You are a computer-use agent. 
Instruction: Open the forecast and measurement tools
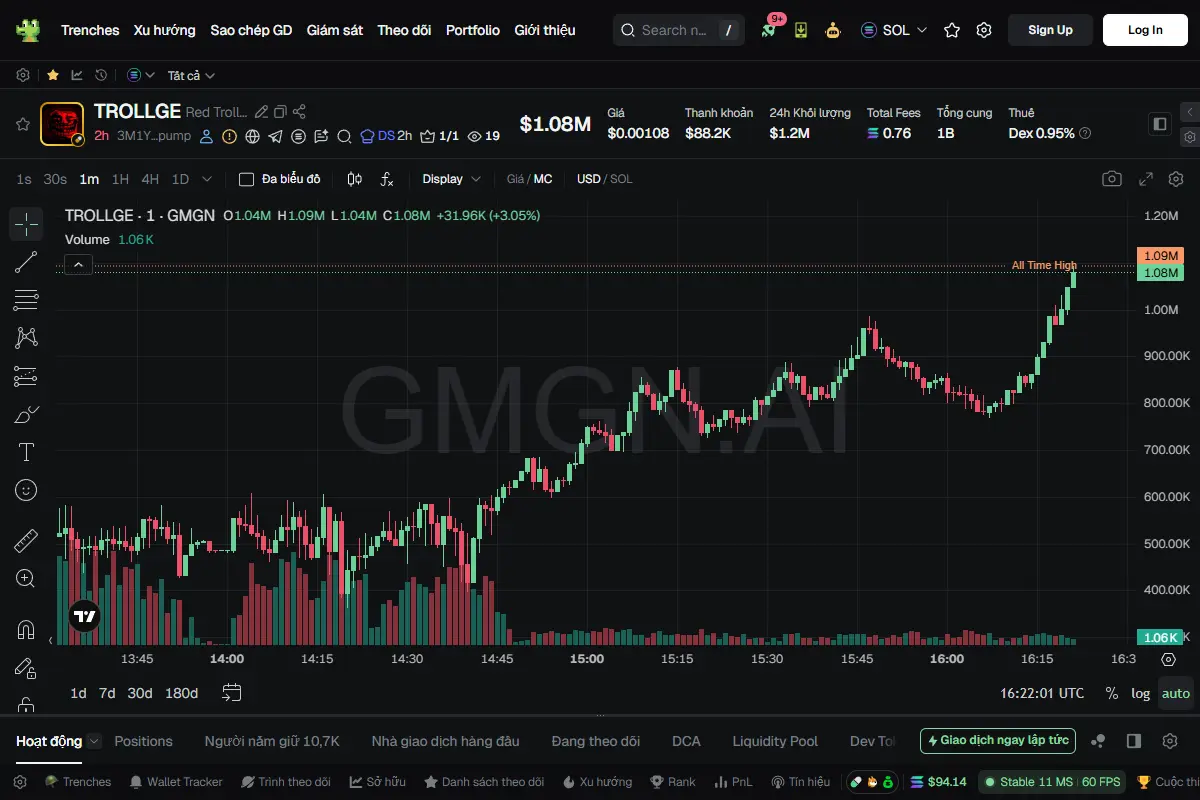point(26,376)
